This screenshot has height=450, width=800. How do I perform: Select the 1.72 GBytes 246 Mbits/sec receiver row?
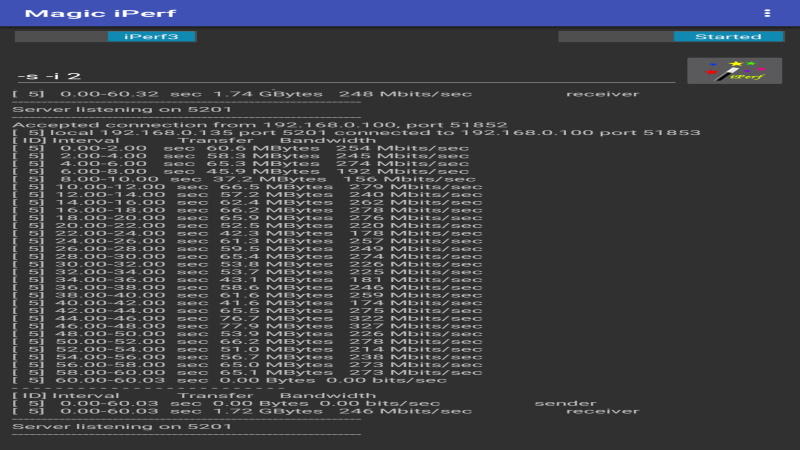326,411
